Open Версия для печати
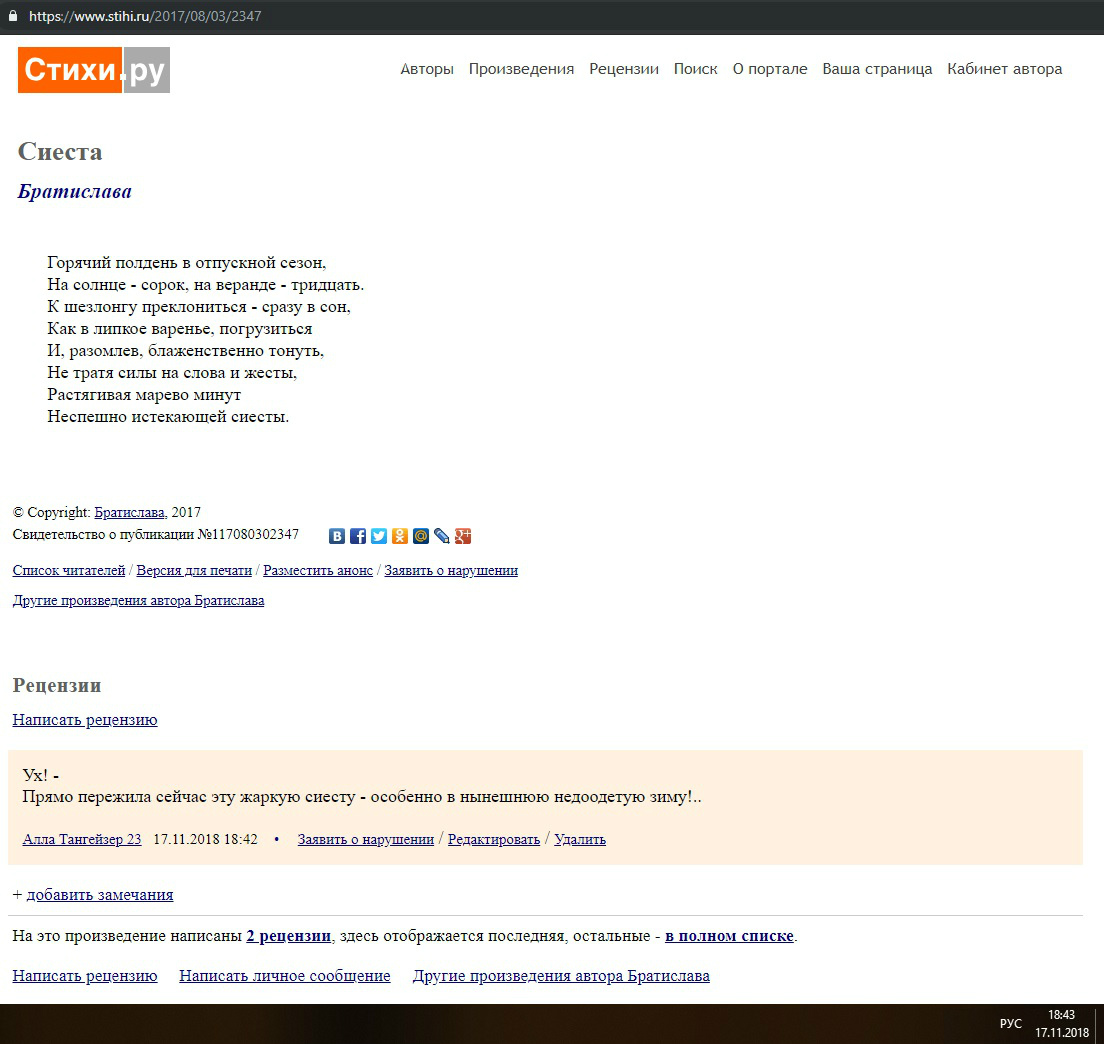 point(194,571)
